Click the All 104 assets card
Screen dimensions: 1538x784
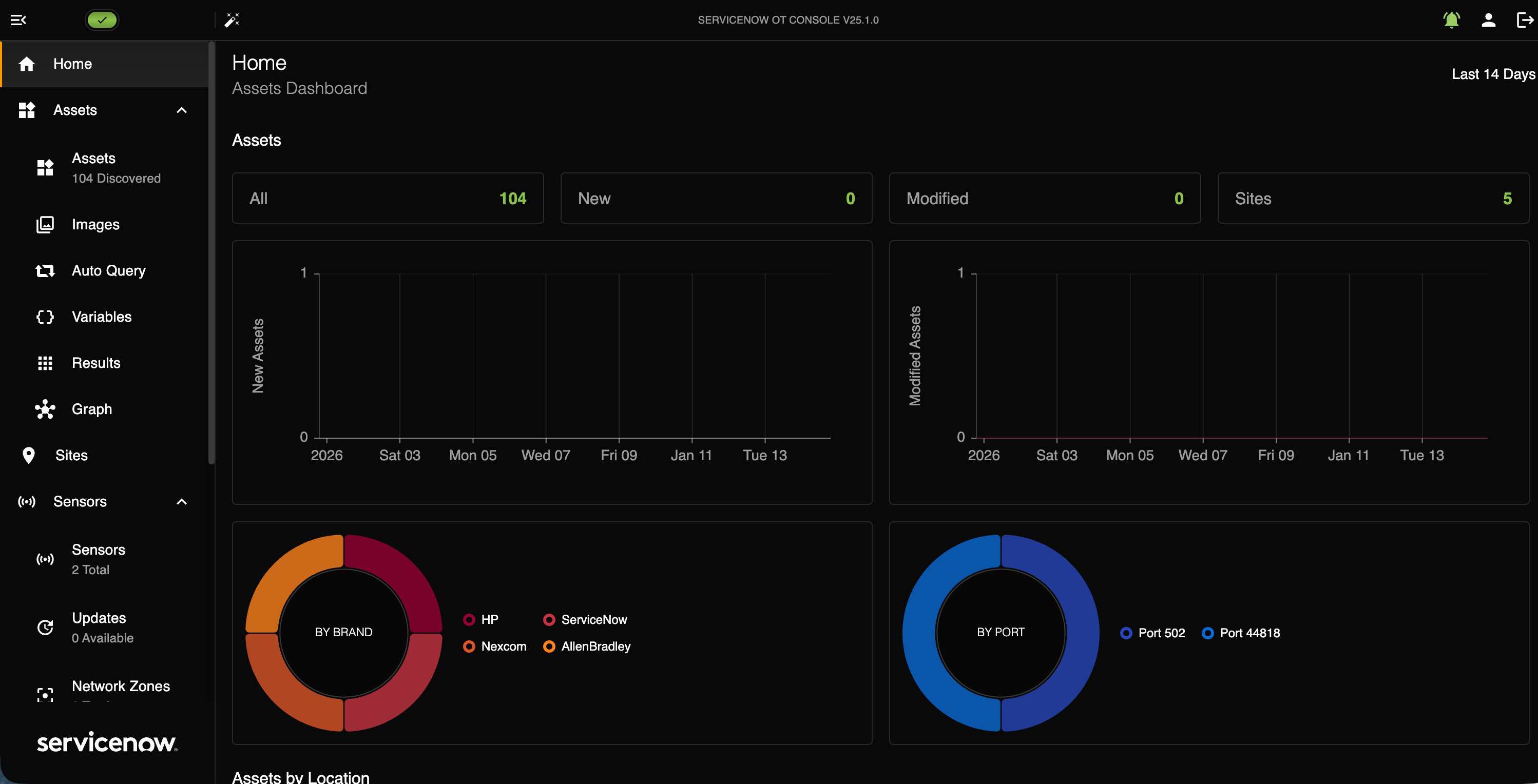388,199
